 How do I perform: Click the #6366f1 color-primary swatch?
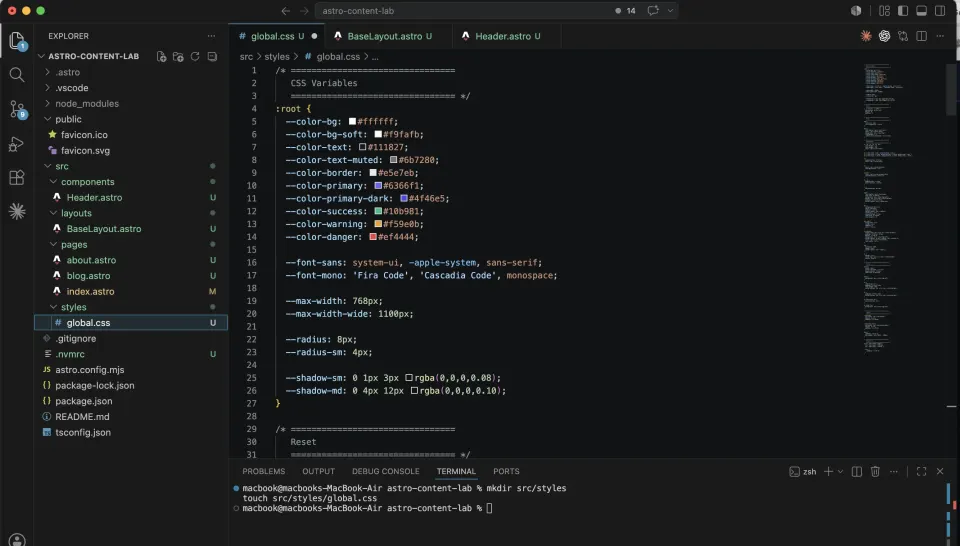coord(378,185)
